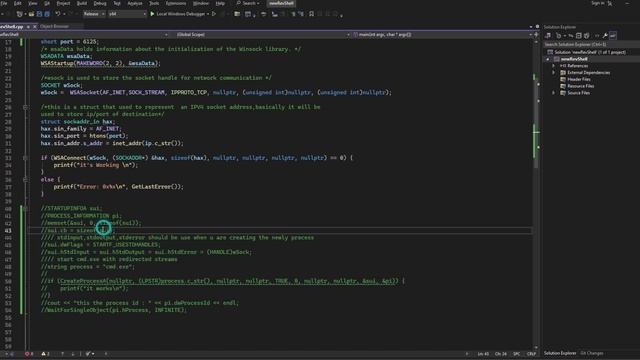Collapse the comment block on line 26

click(x=25, y=107)
